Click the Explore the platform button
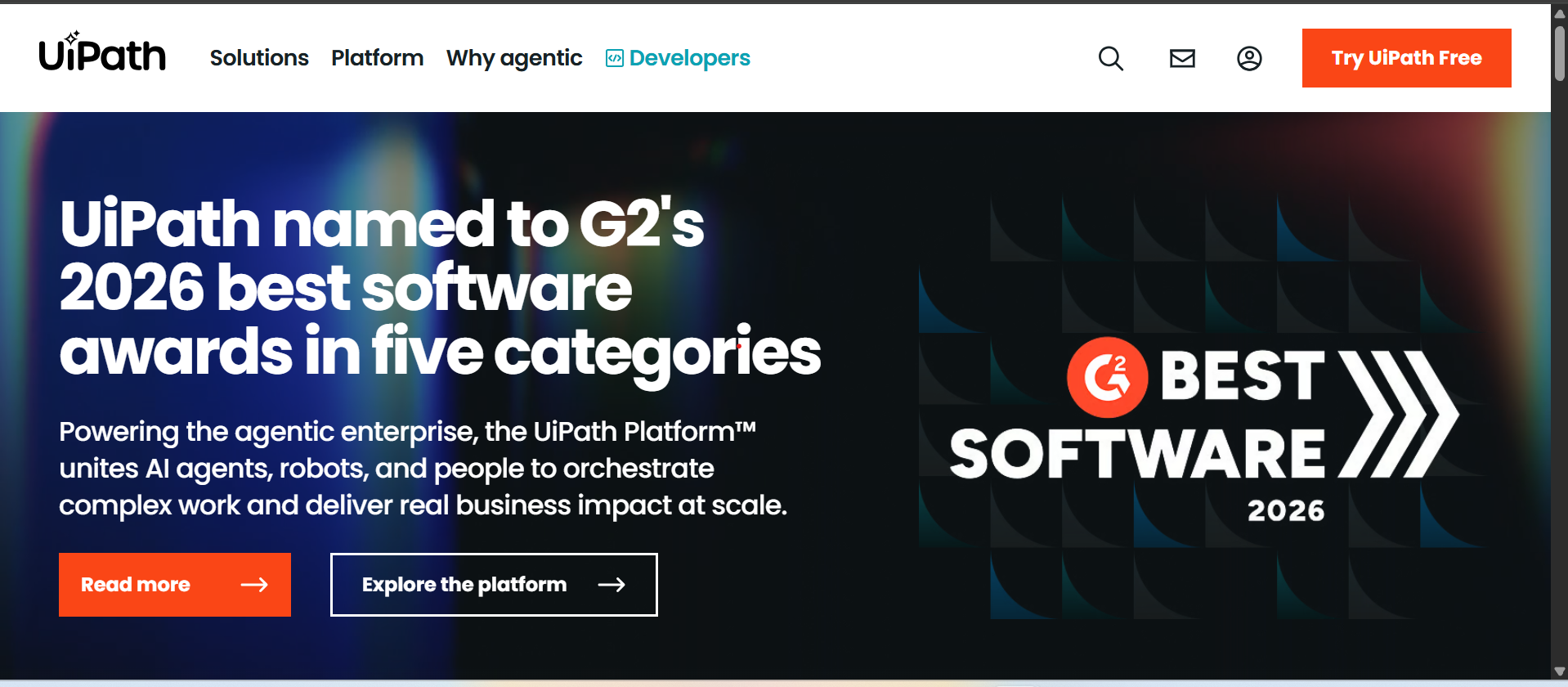The height and width of the screenshot is (687, 1568). 494,585
